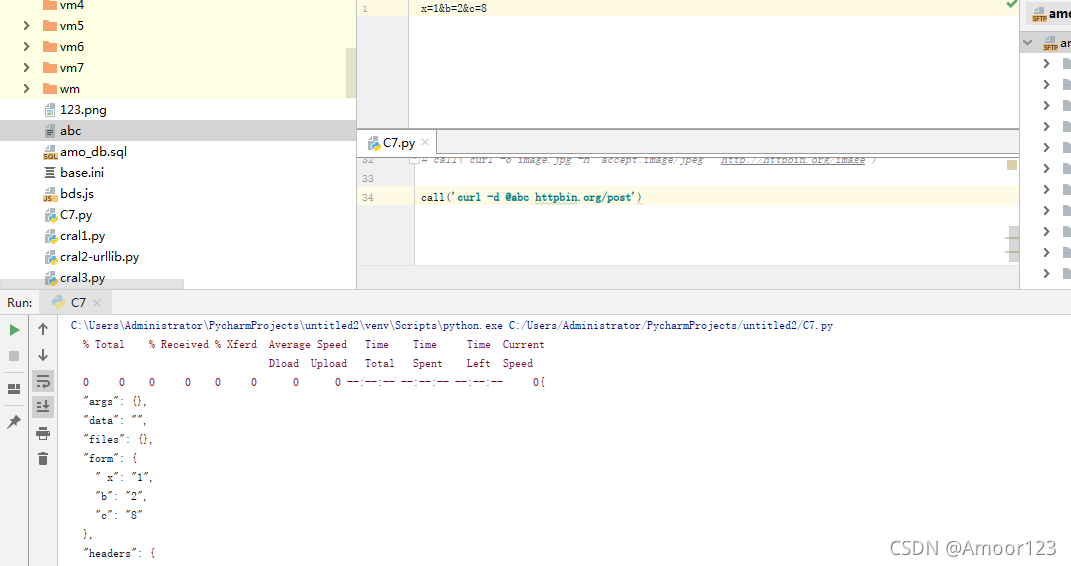Open base.ini file

tap(82, 173)
